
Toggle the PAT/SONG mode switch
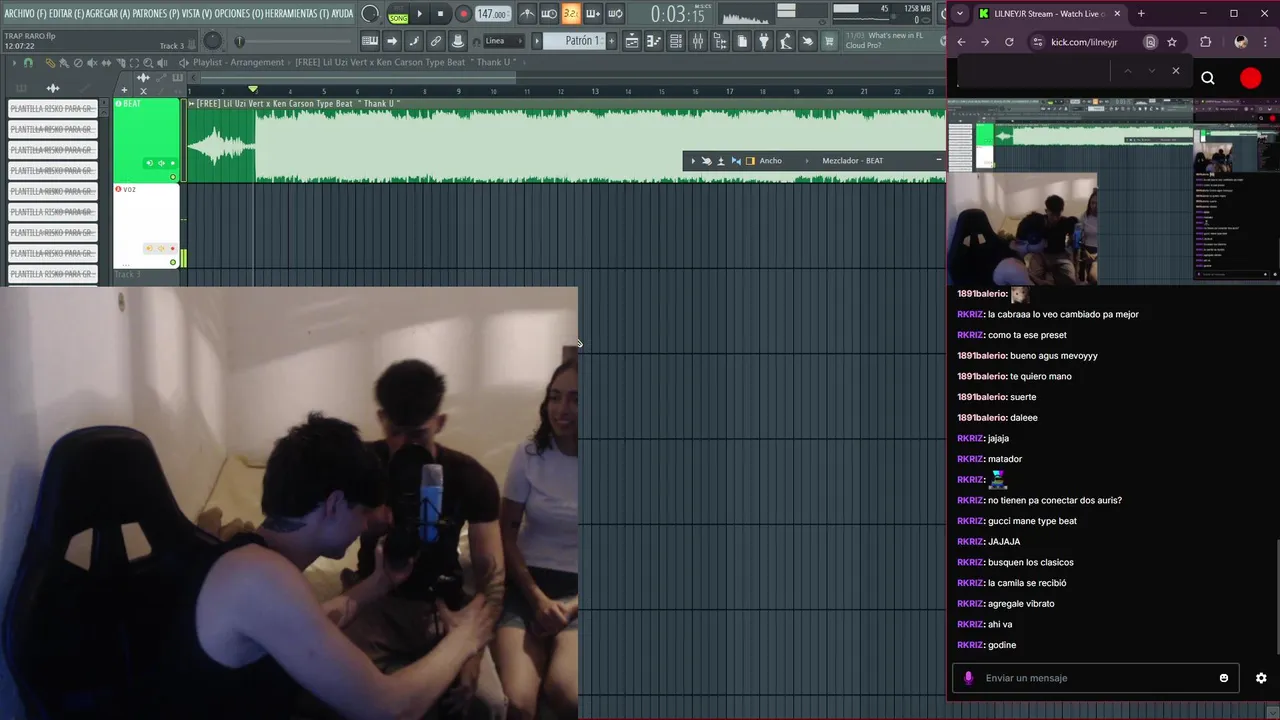[398, 14]
